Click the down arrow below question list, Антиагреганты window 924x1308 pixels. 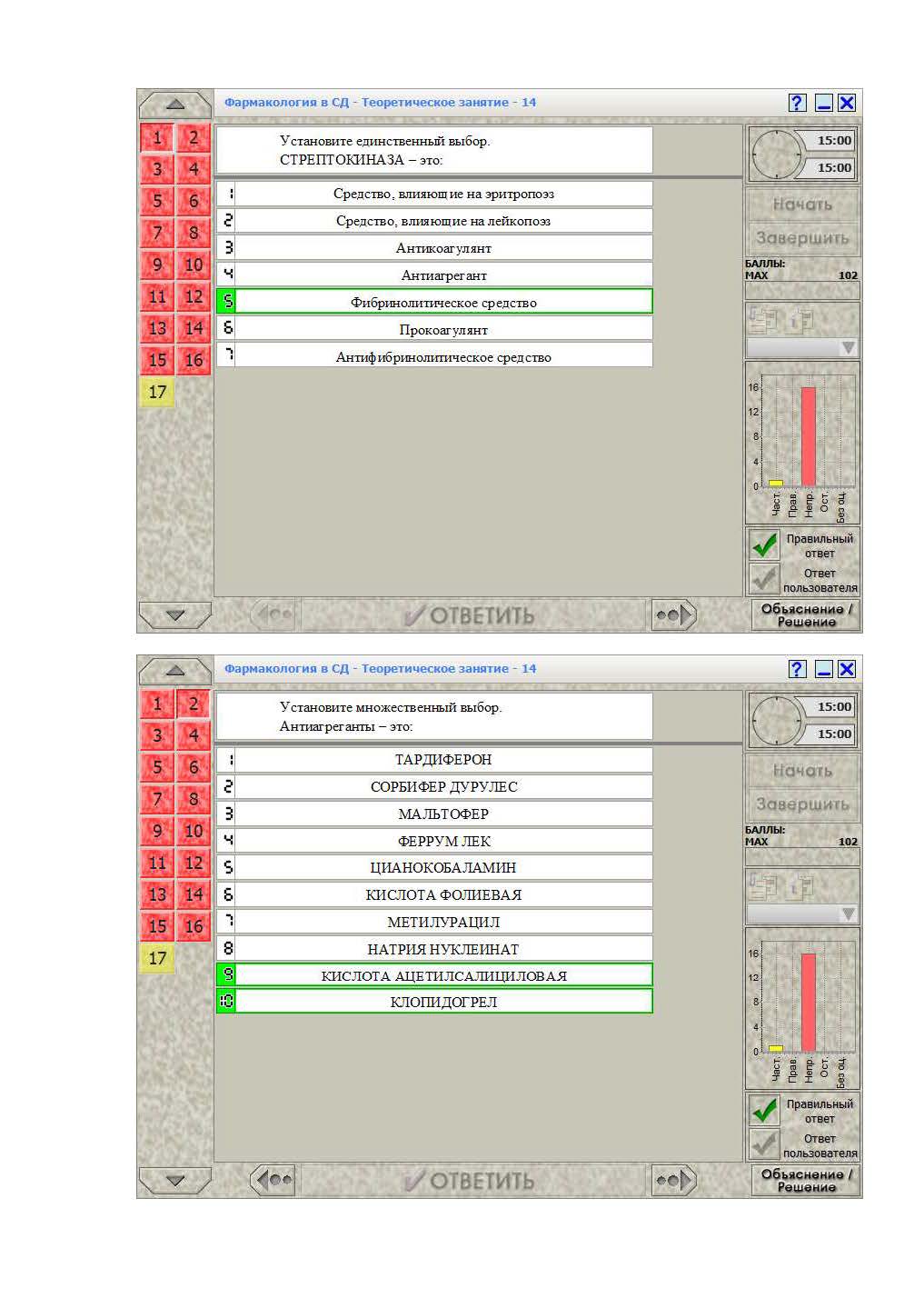coord(174,1181)
